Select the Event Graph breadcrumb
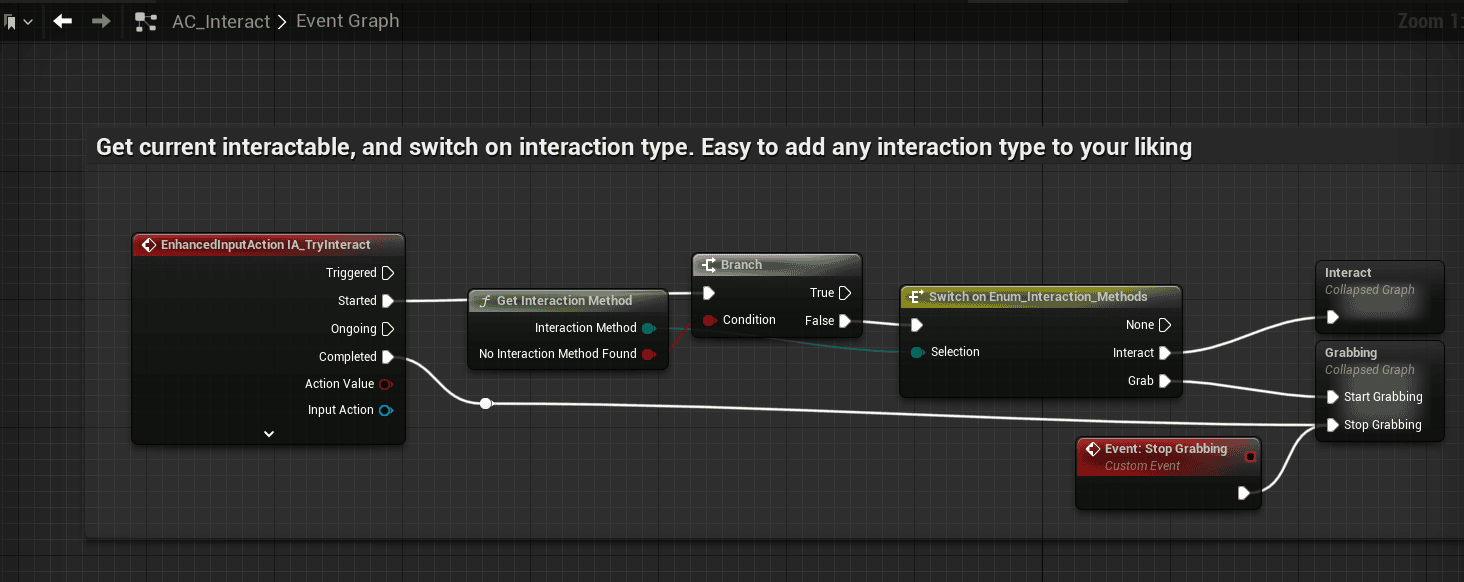Screen dimensions: 1464x582 coord(347,21)
